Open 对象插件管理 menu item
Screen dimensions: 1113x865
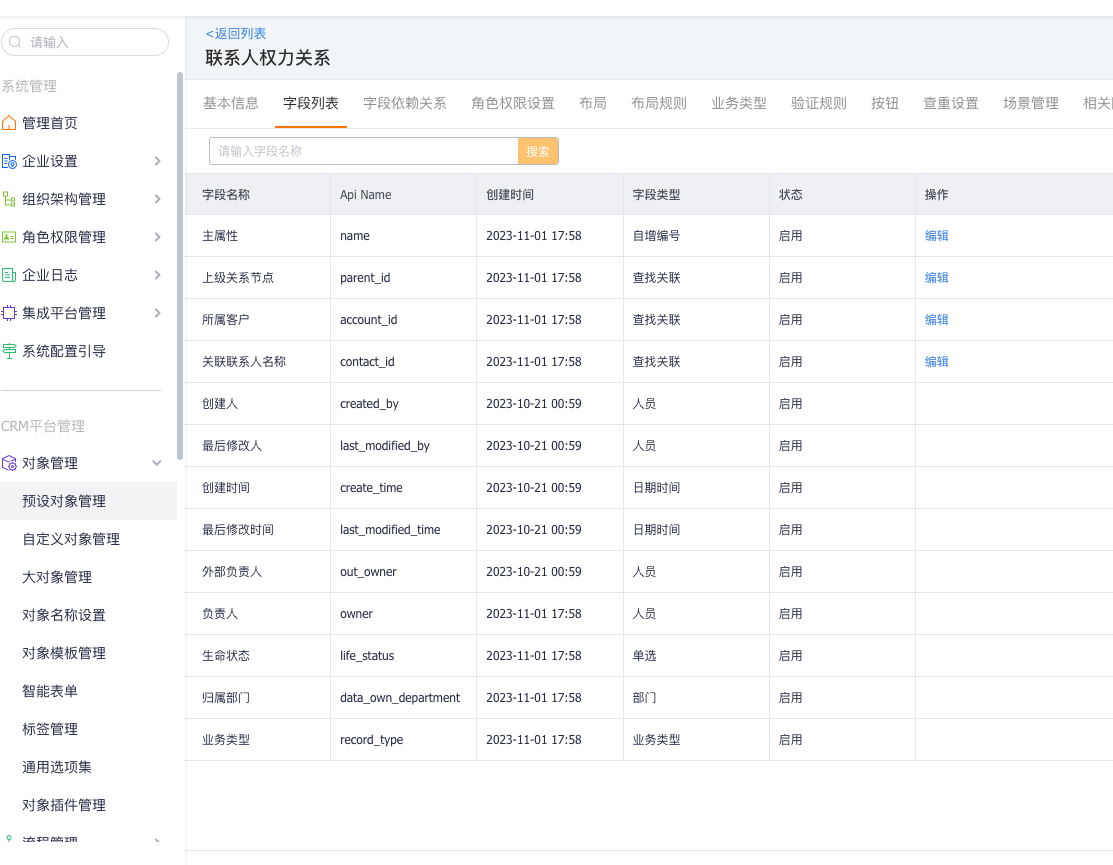64,805
